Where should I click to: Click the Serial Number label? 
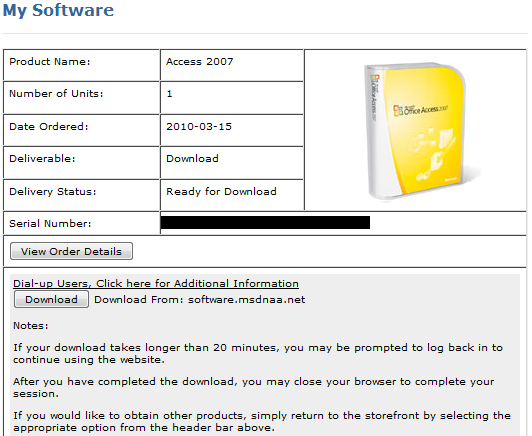point(50,224)
